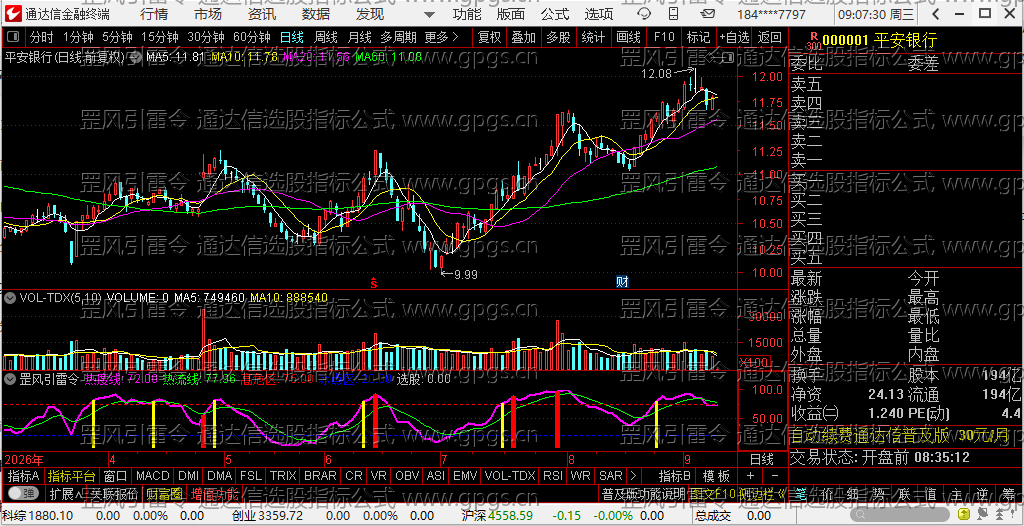This screenshot has height=526, width=1024.
Task: Open the 市场 menu
Action: pos(208,14)
